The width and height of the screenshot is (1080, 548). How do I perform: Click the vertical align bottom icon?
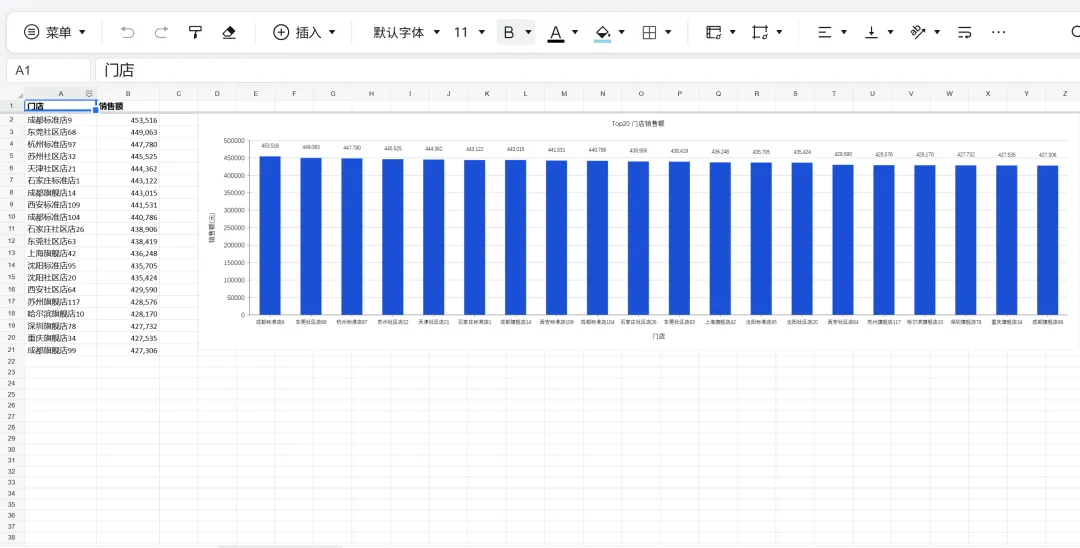pos(871,32)
